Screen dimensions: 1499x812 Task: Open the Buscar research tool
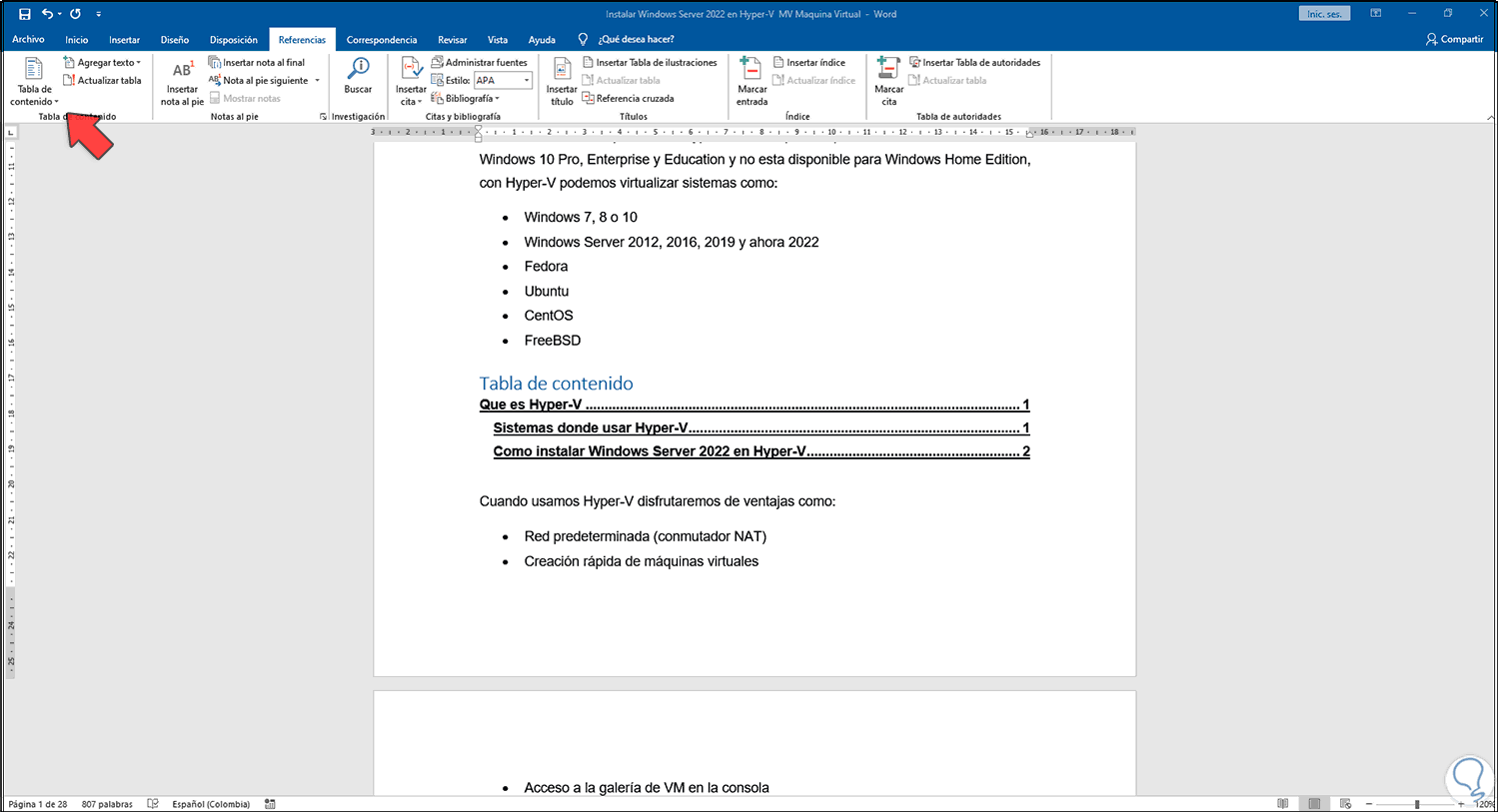pos(358,76)
